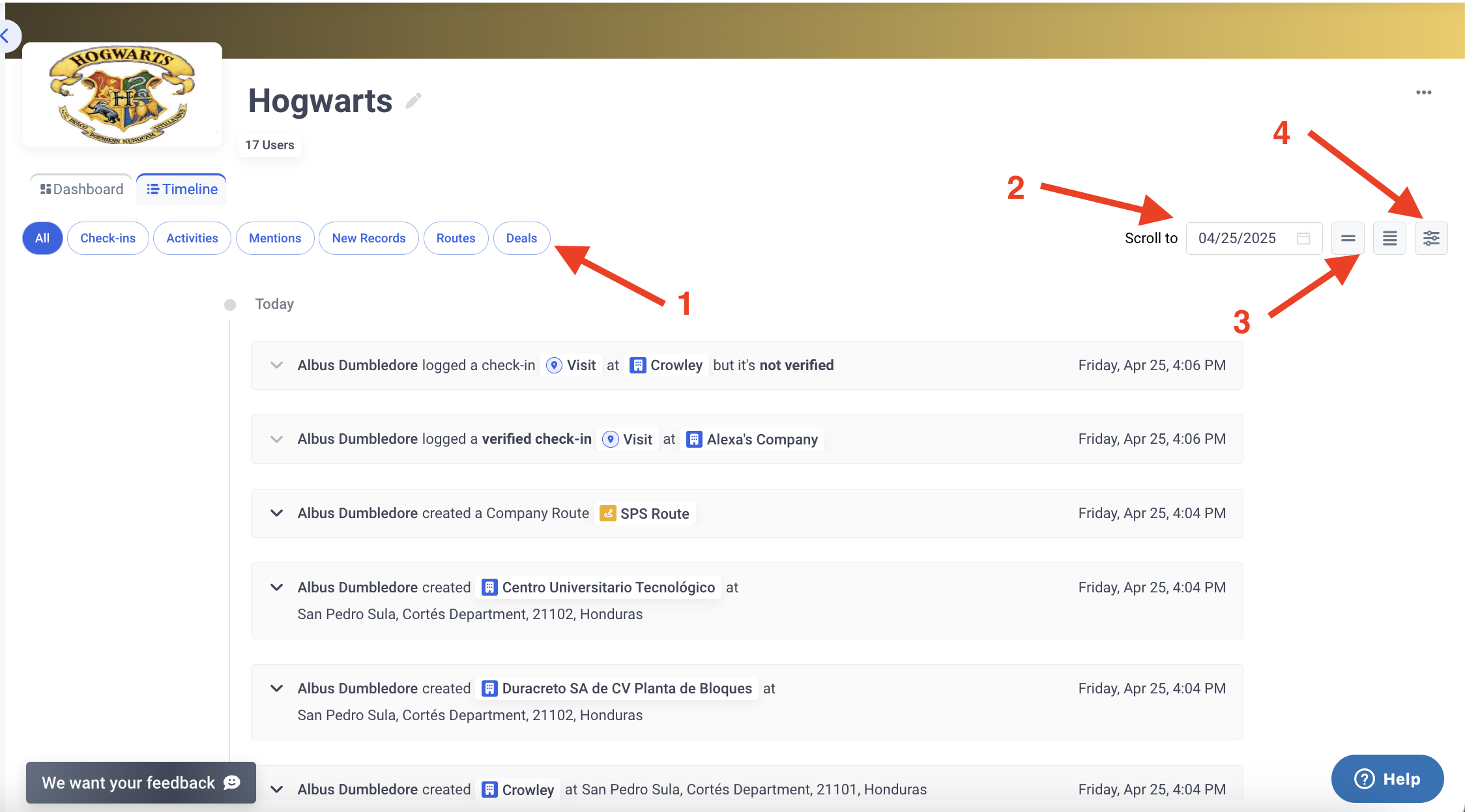Filter timeline by Check-ins
Image resolution: width=1465 pixels, height=812 pixels.
(x=108, y=238)
